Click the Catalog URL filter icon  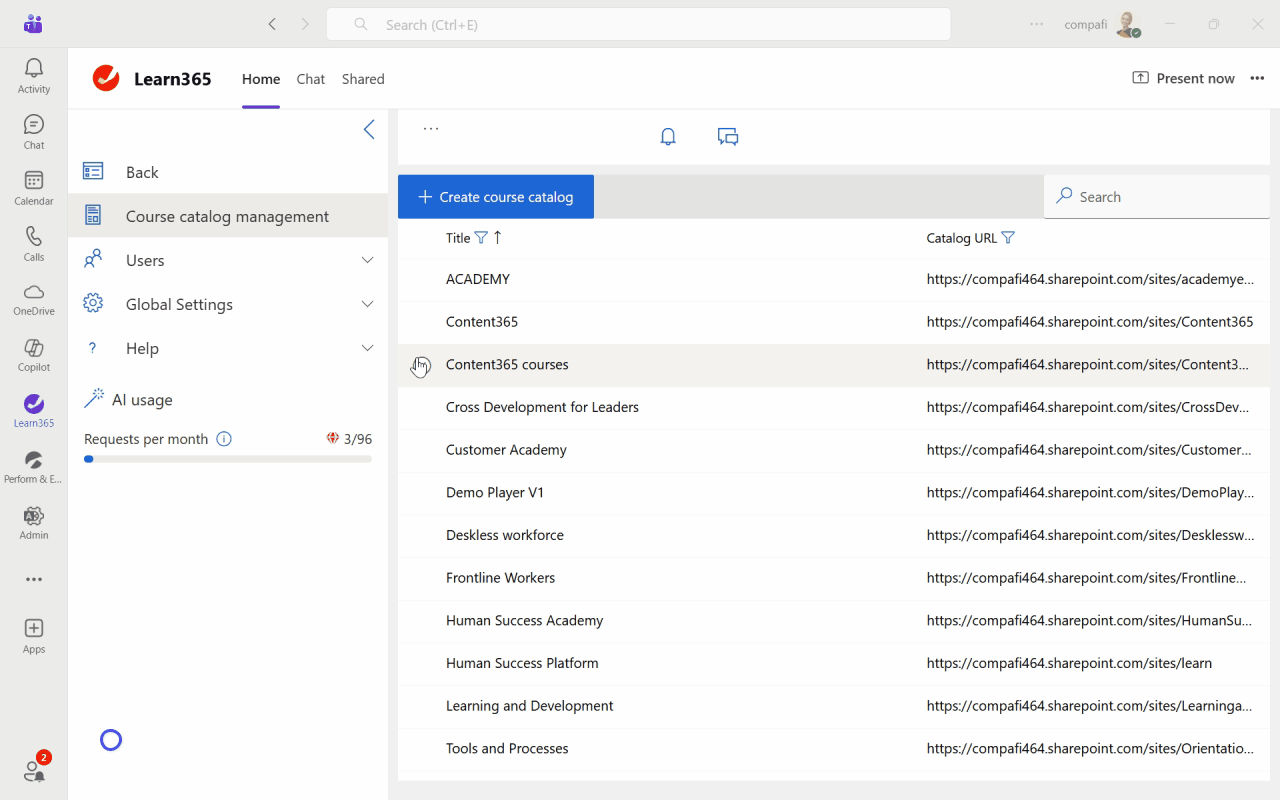[x=1008, y=238]
